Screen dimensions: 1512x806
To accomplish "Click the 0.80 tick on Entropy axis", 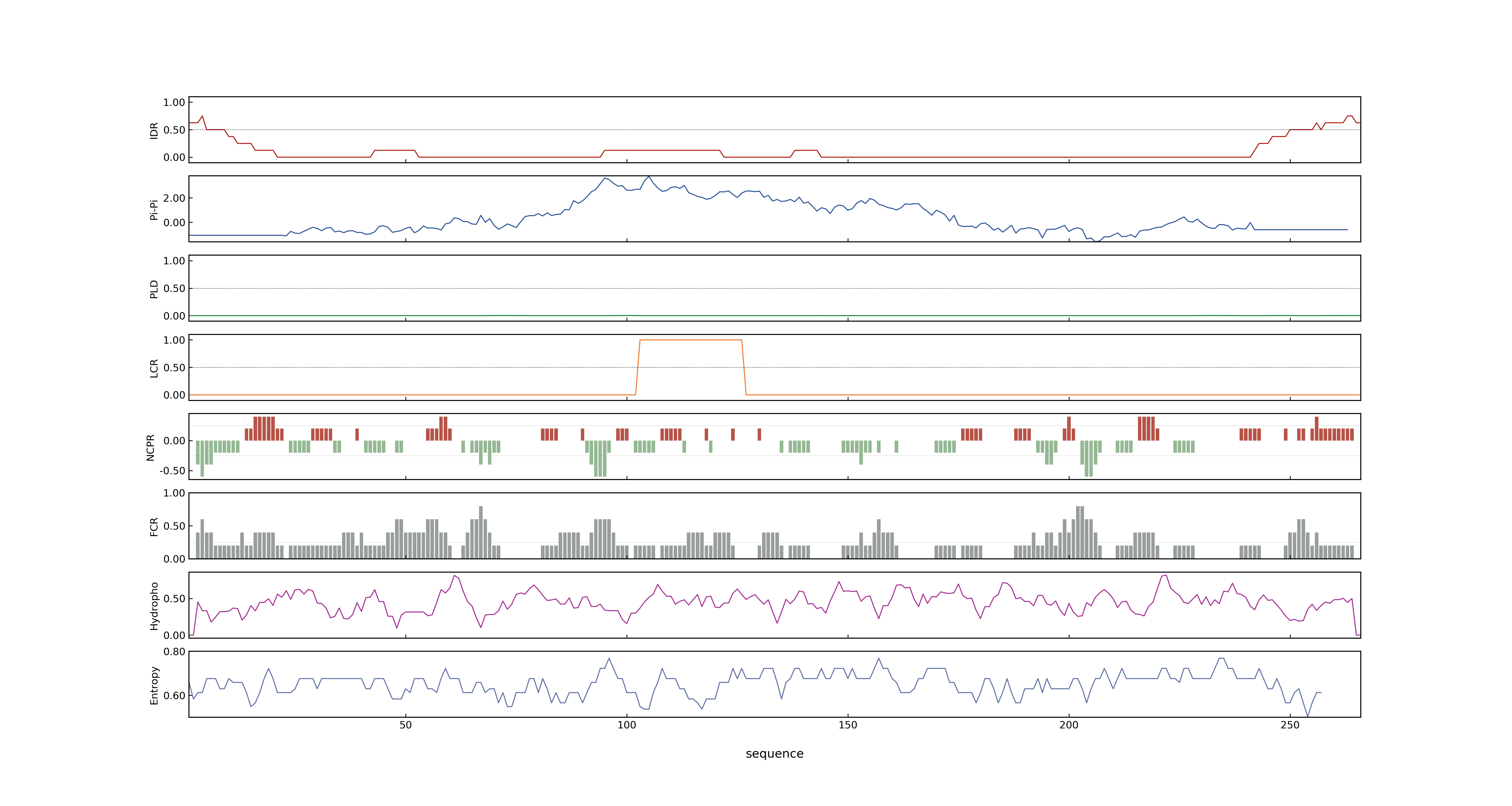I will point(174,652).
